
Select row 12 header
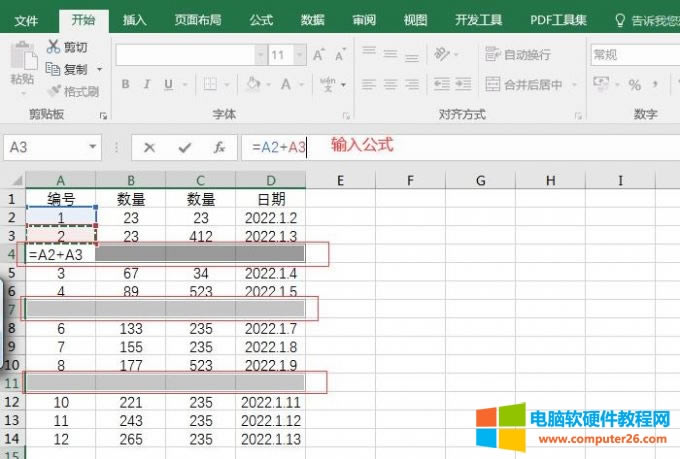coord(12,402)
